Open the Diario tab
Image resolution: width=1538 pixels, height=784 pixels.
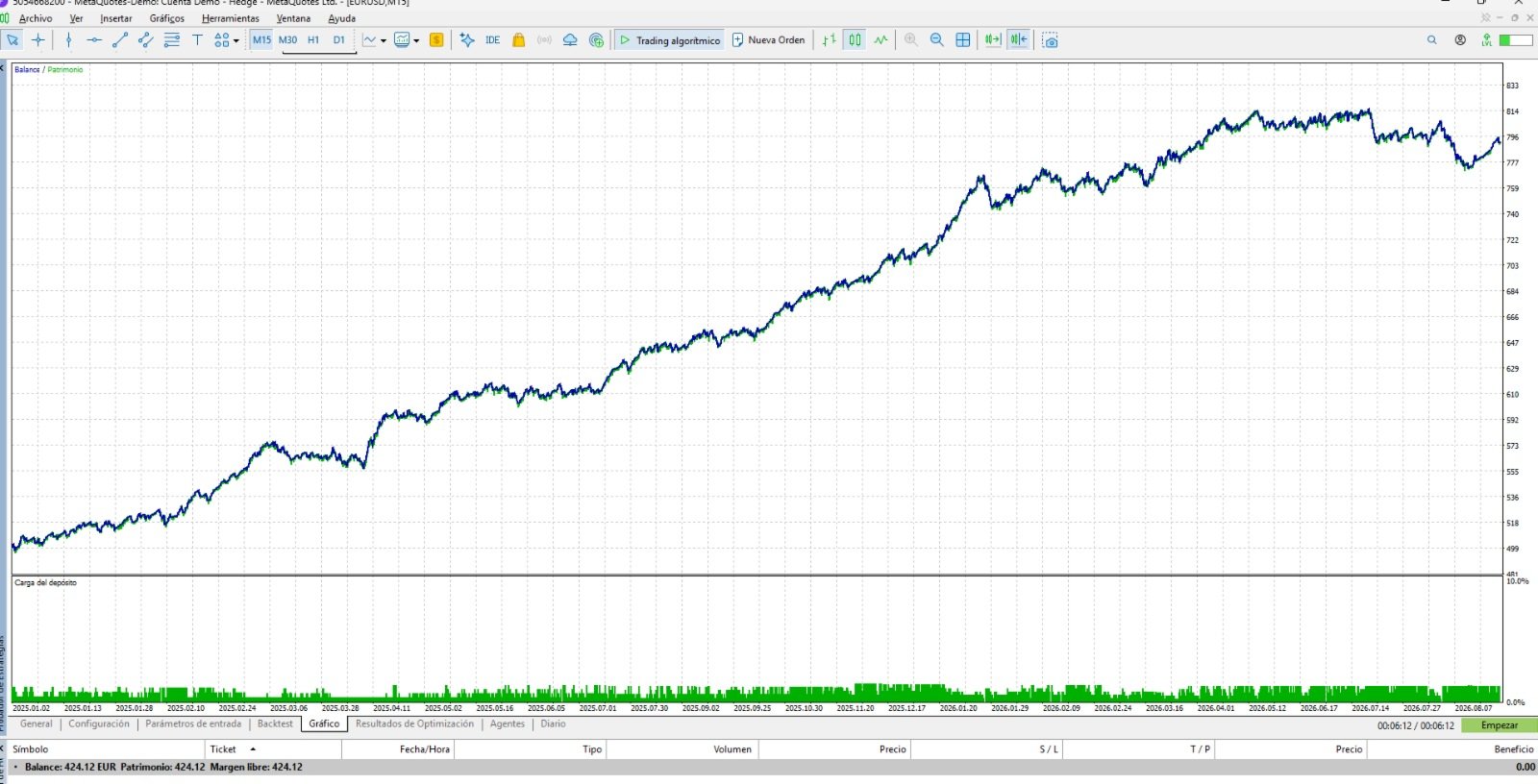click(x=553, y=723)
